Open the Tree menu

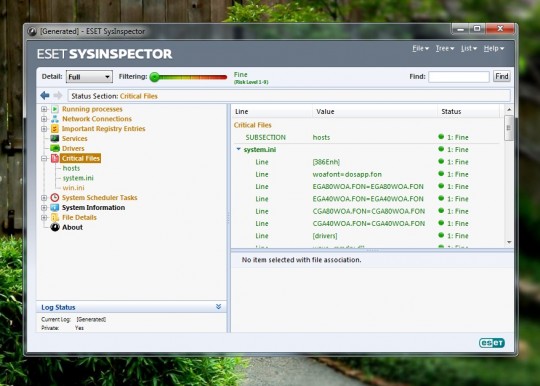[445, 49]
